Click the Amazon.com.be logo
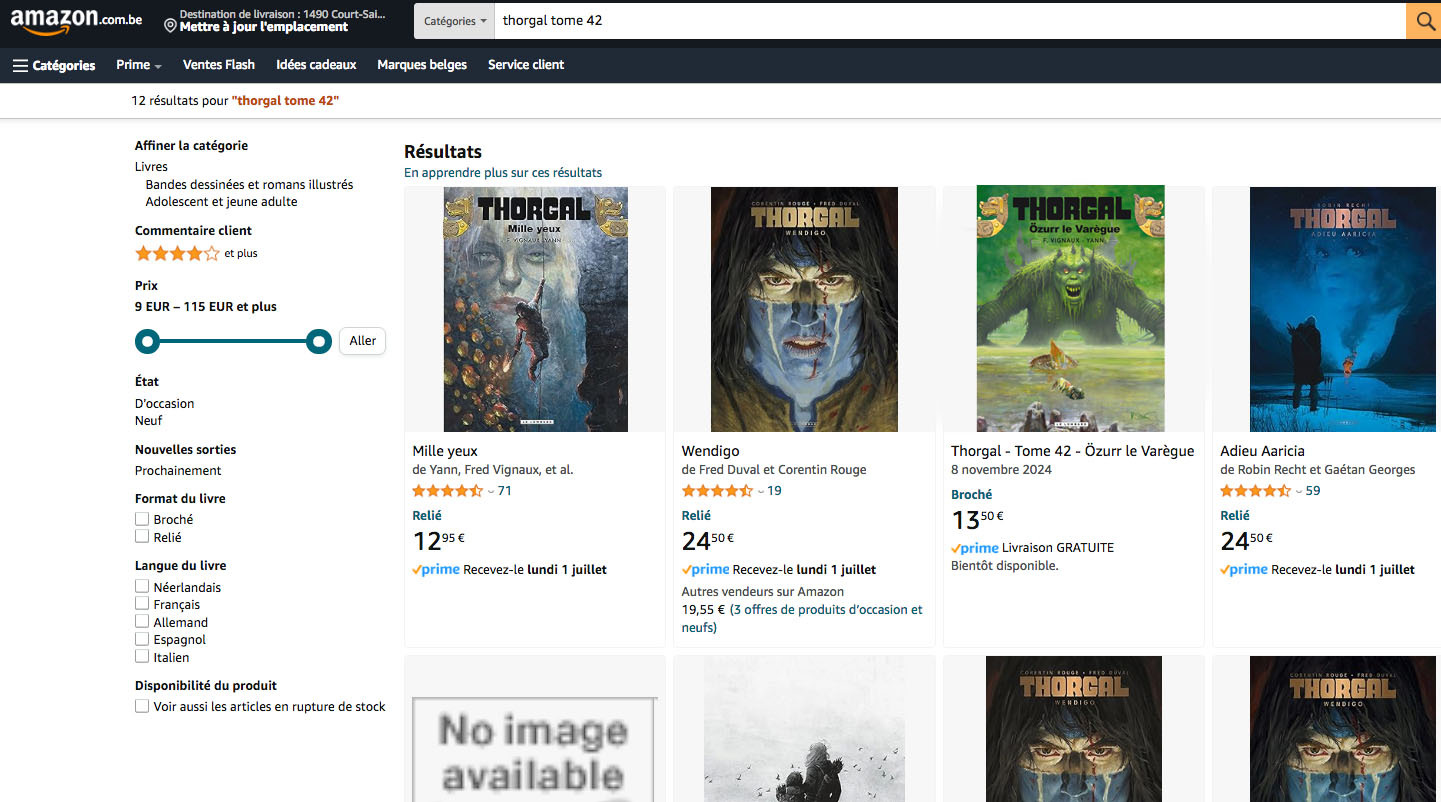The height and width of the screenshot is (802, 1441). [x=76, y=20]
